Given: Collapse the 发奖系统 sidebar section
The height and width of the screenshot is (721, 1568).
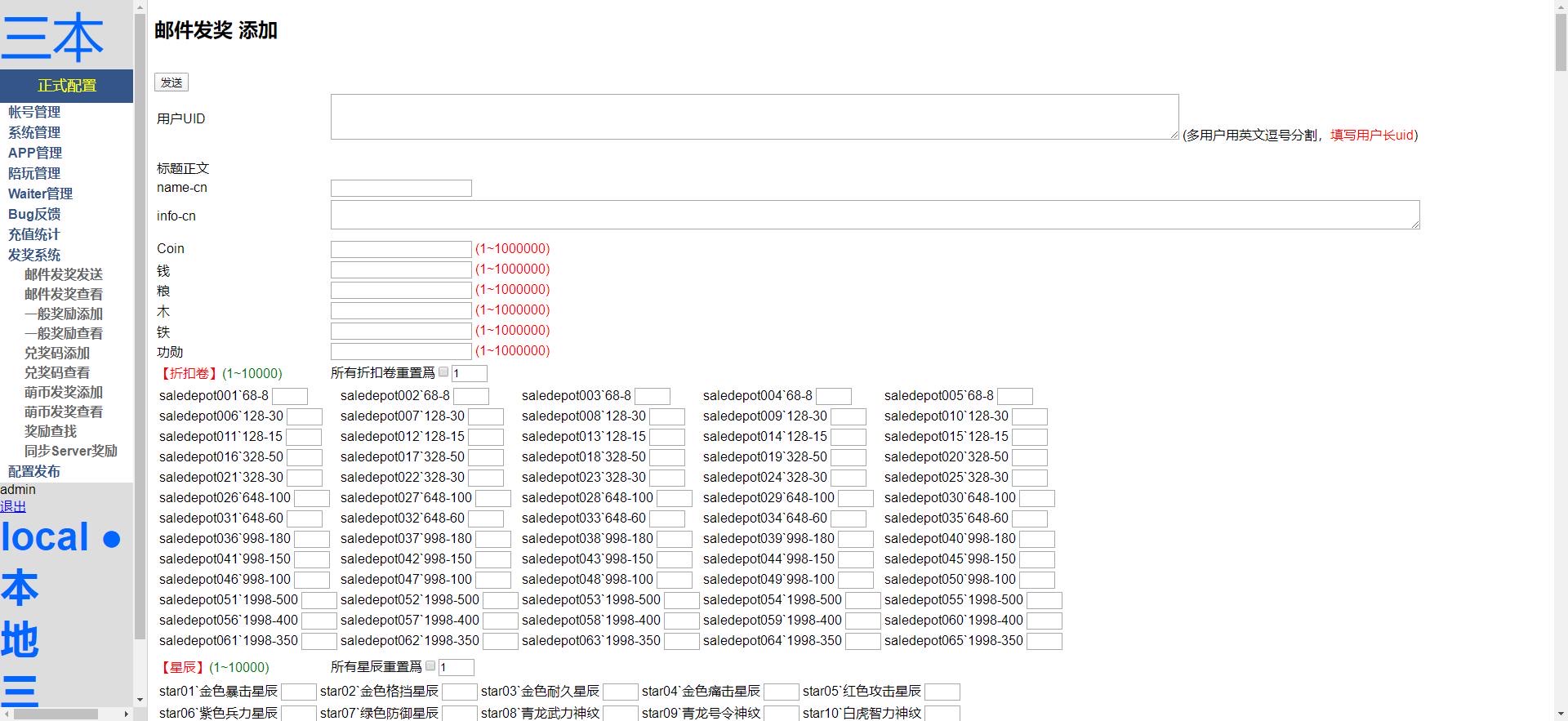Looking at the screenshot, I should (x=34, y=255).
